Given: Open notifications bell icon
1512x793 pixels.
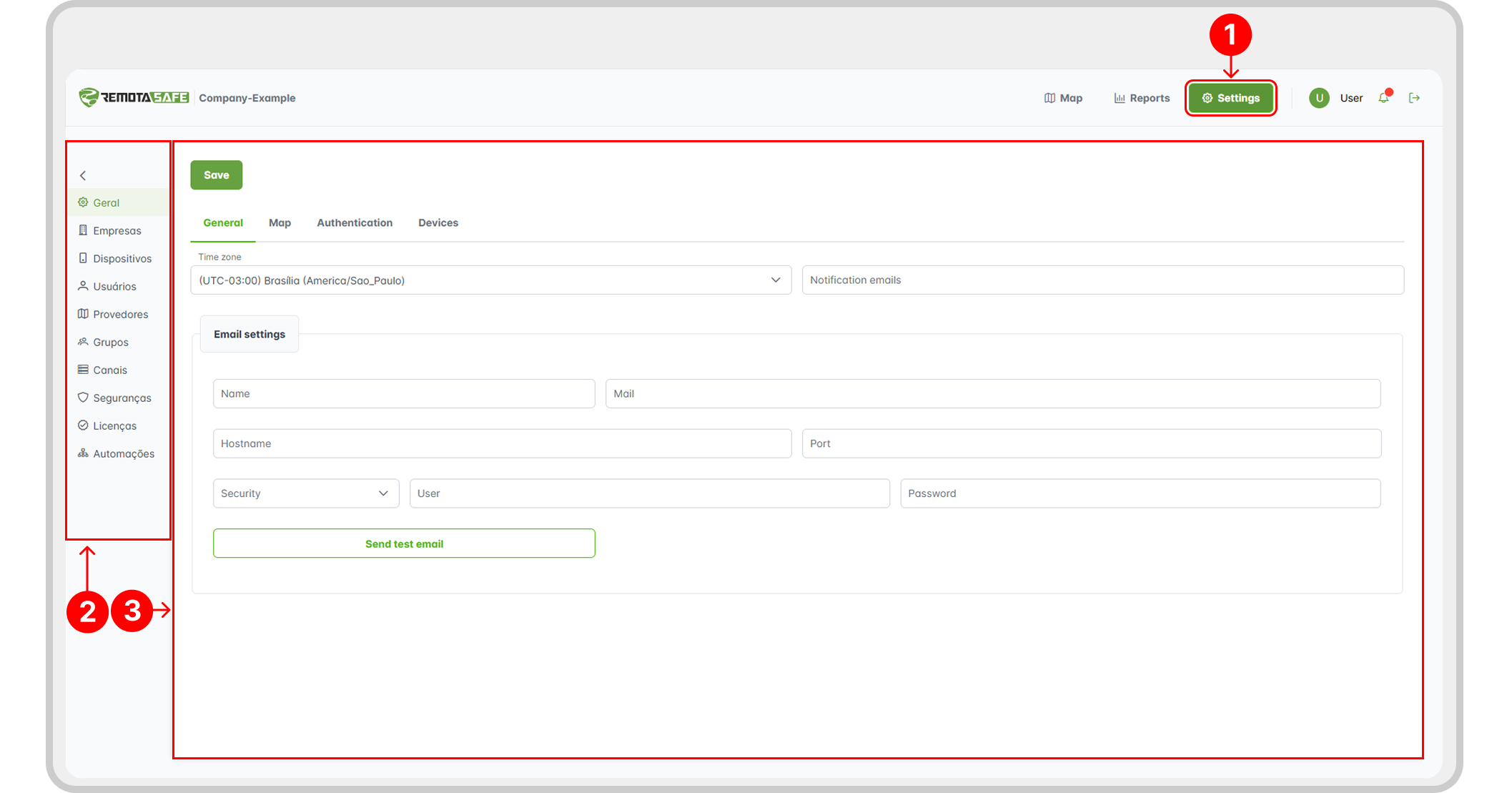Looking at the screenshot, I should click(1384, 98).
